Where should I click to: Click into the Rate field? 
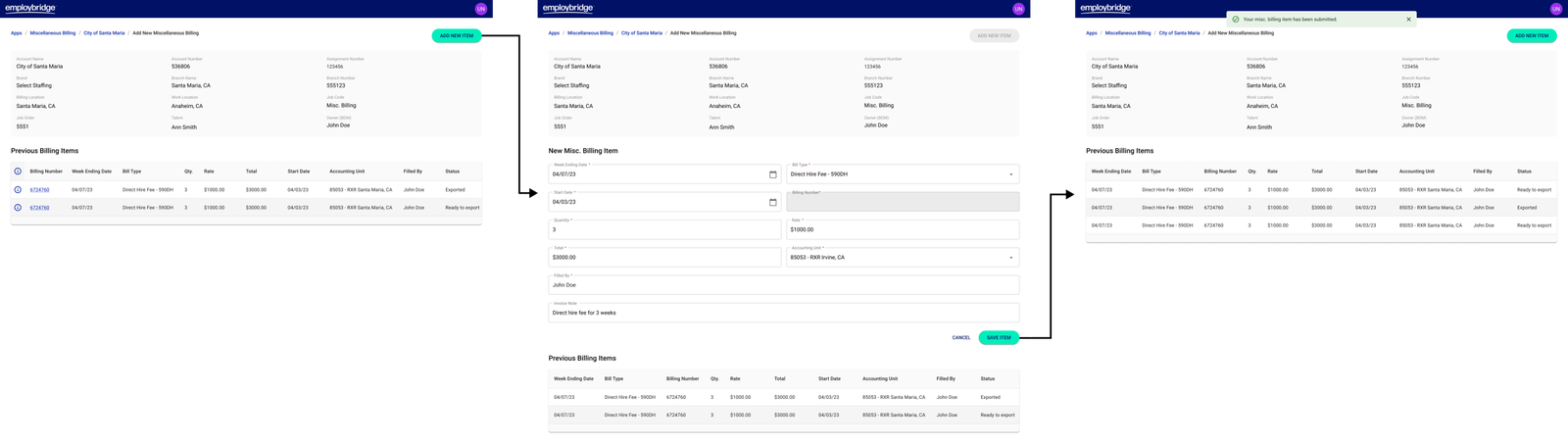coord(902,229)
